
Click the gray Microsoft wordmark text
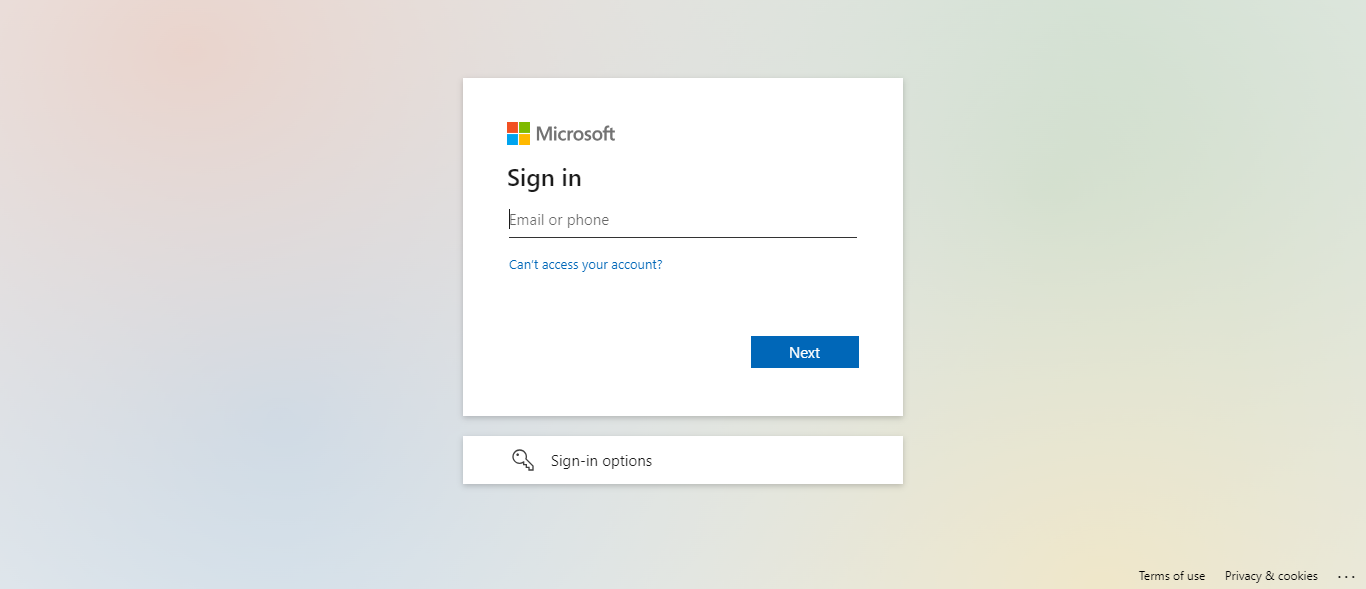tap(575, 133)
